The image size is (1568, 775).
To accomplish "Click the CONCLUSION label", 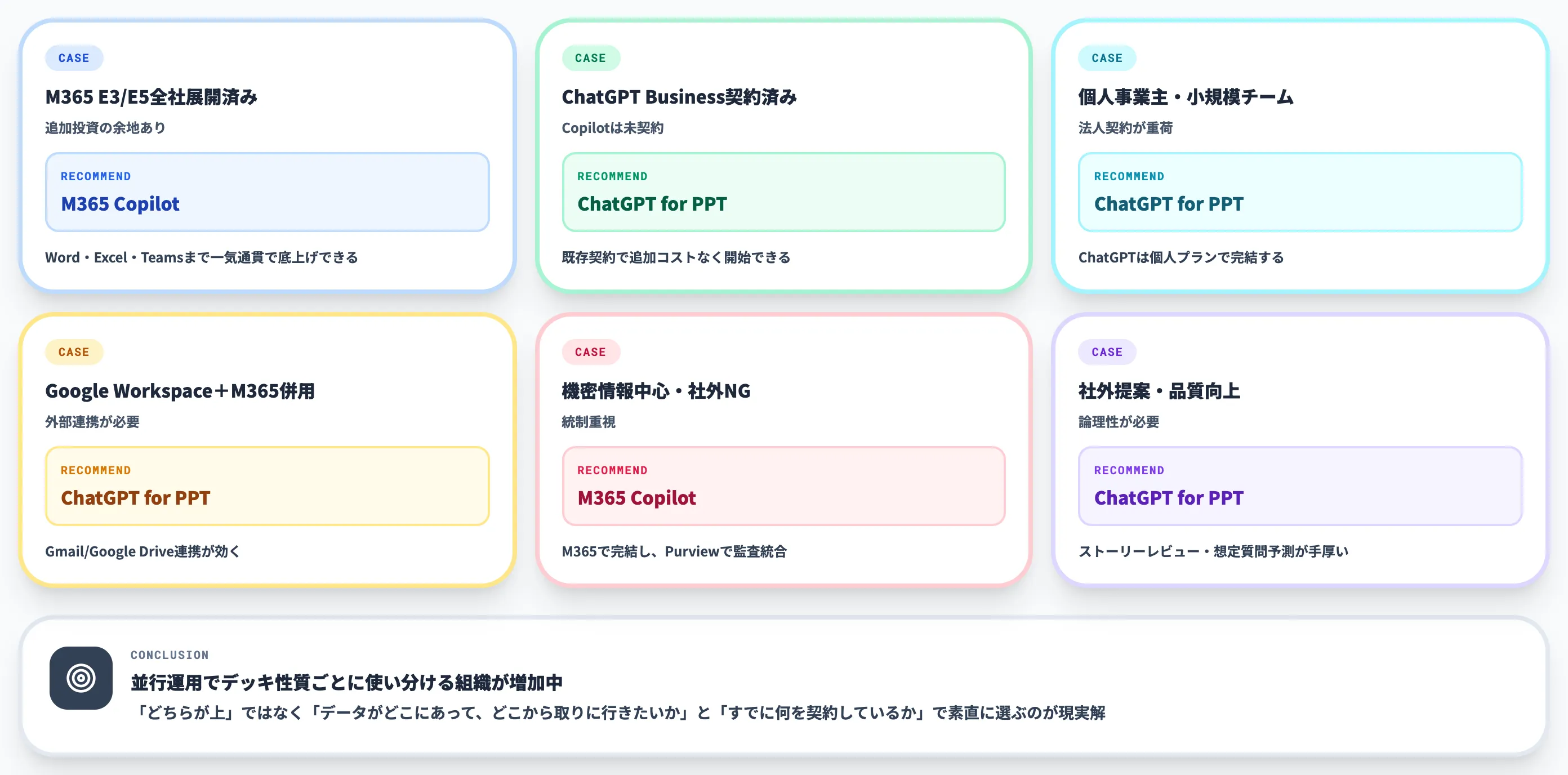I will (x=169, y=655).
